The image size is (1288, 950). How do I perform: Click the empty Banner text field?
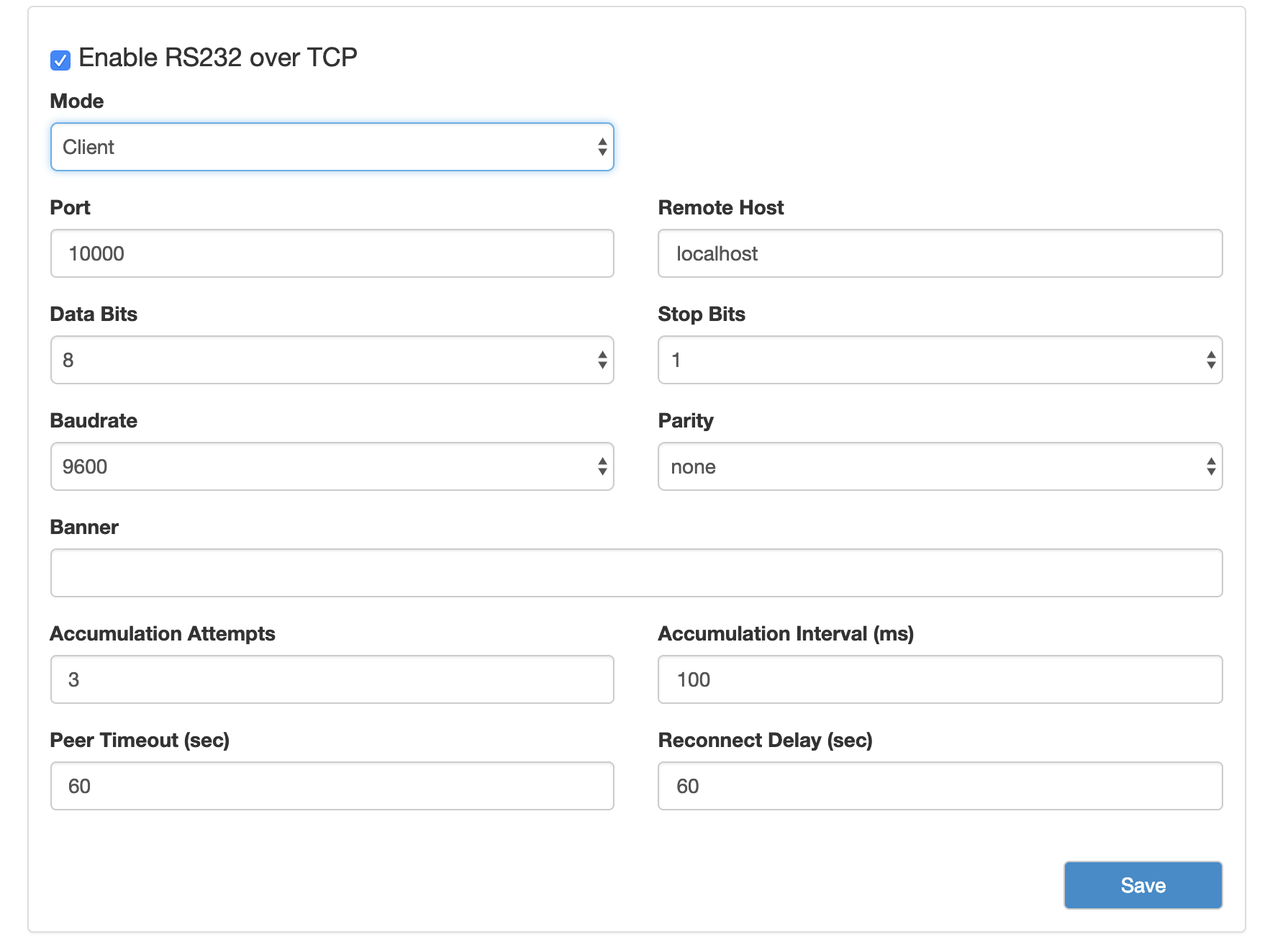pos(636,573)
